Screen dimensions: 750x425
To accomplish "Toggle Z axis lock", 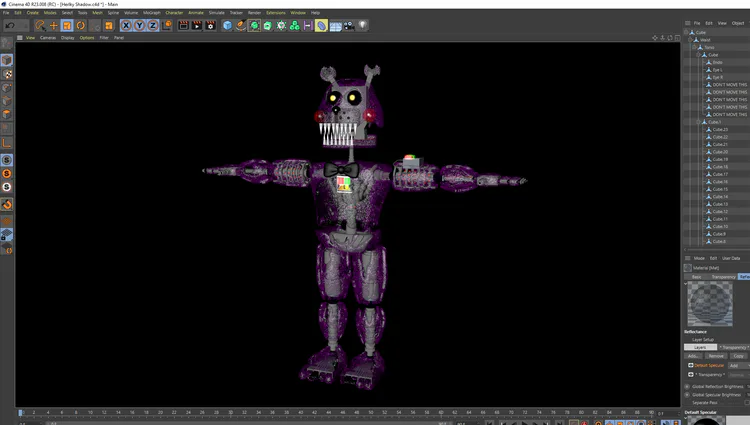I will pyautogui.click(x=153, y=25).
